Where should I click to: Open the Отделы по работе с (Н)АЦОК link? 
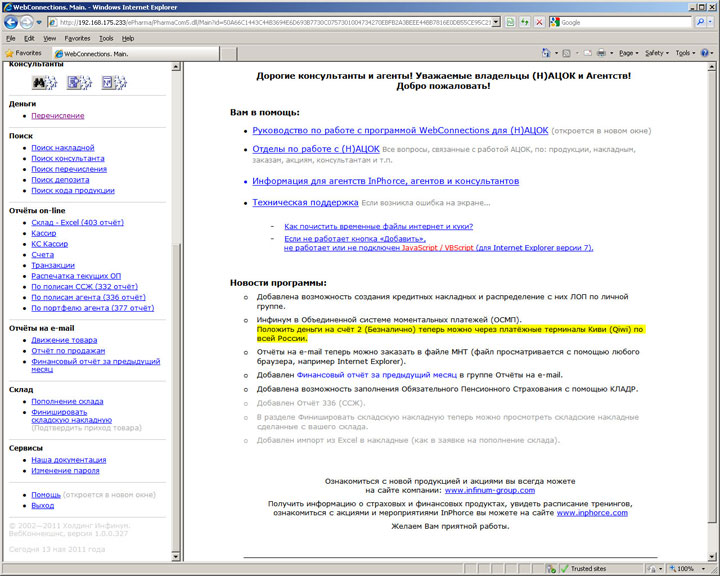click(316, 149)
